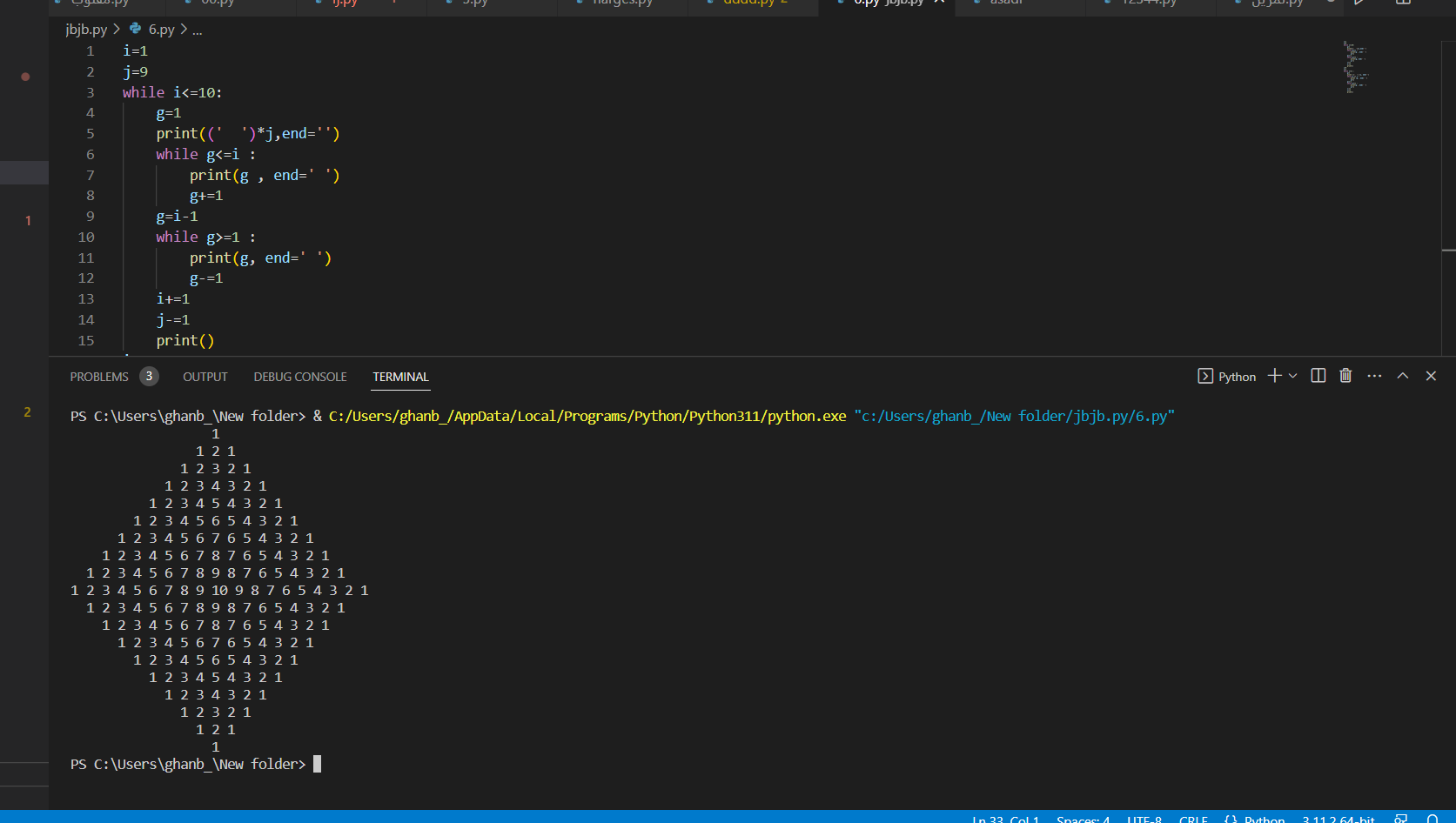Image resolution: width=1456 pixels, height=823 pixels.
Task: Click the 'print()' call on line 15
Action: pos(185,341)
